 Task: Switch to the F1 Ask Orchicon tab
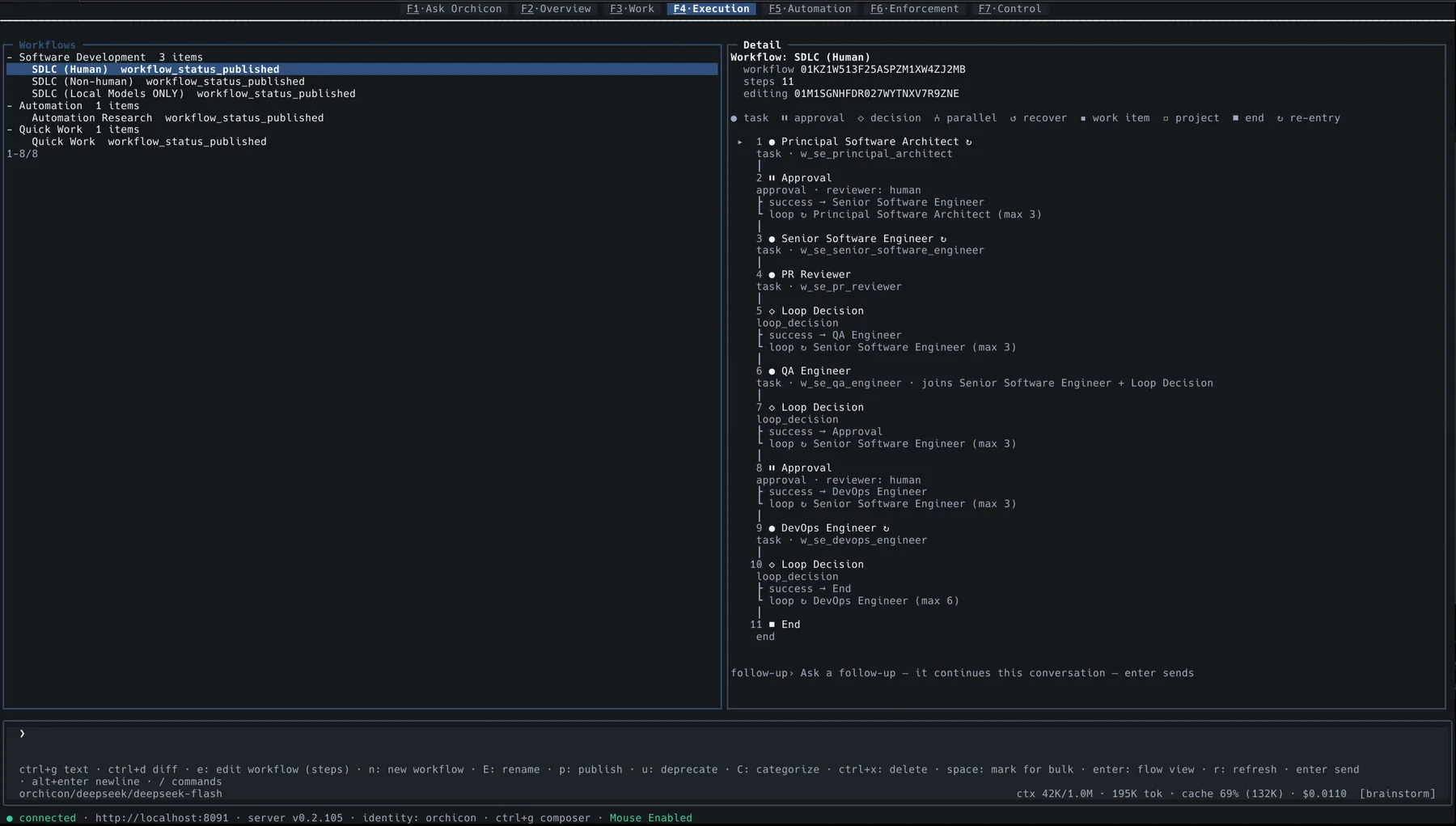click(x=454, y=9)
